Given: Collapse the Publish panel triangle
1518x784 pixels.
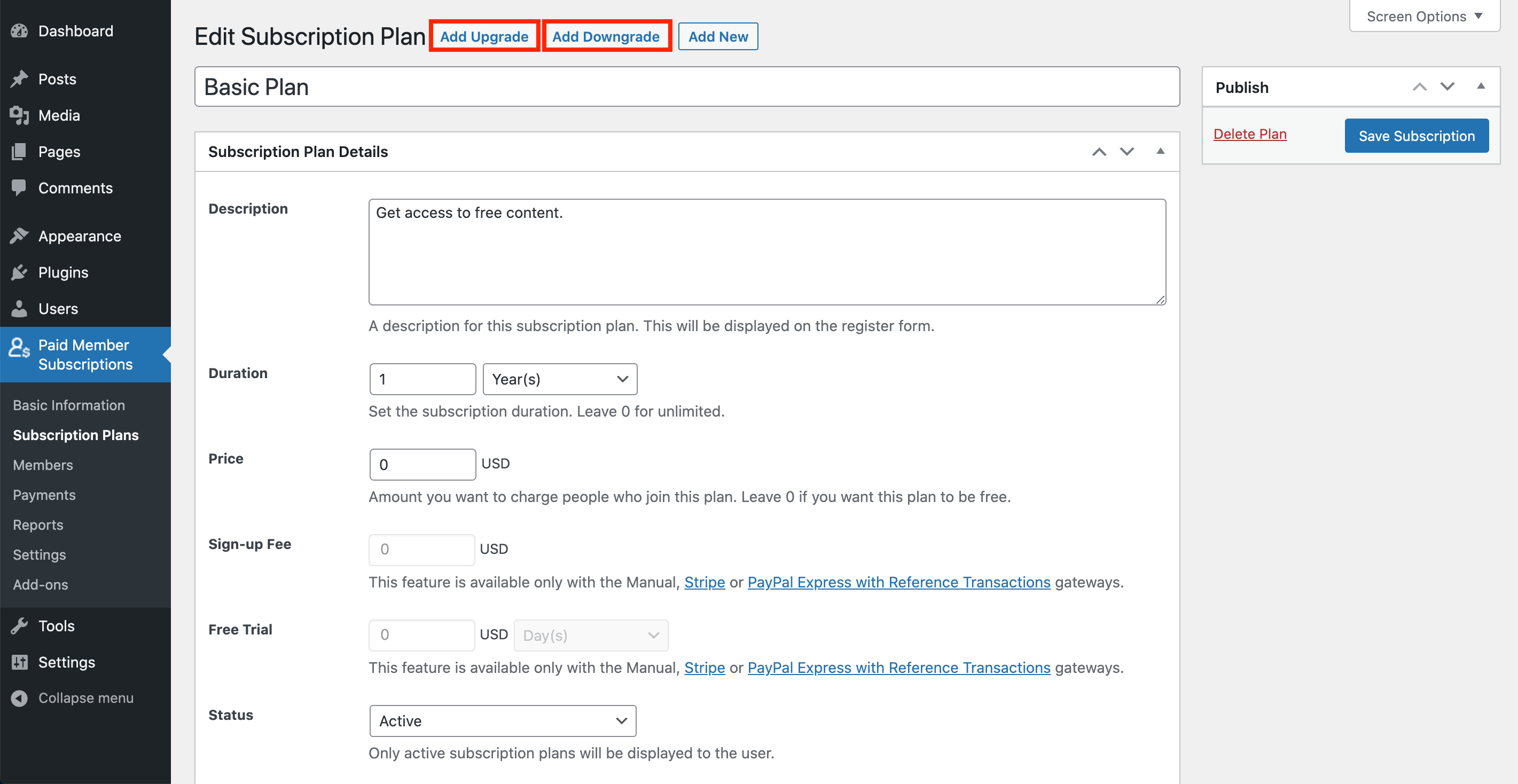Looking at the screenshot, I should tap(1480, 87).
